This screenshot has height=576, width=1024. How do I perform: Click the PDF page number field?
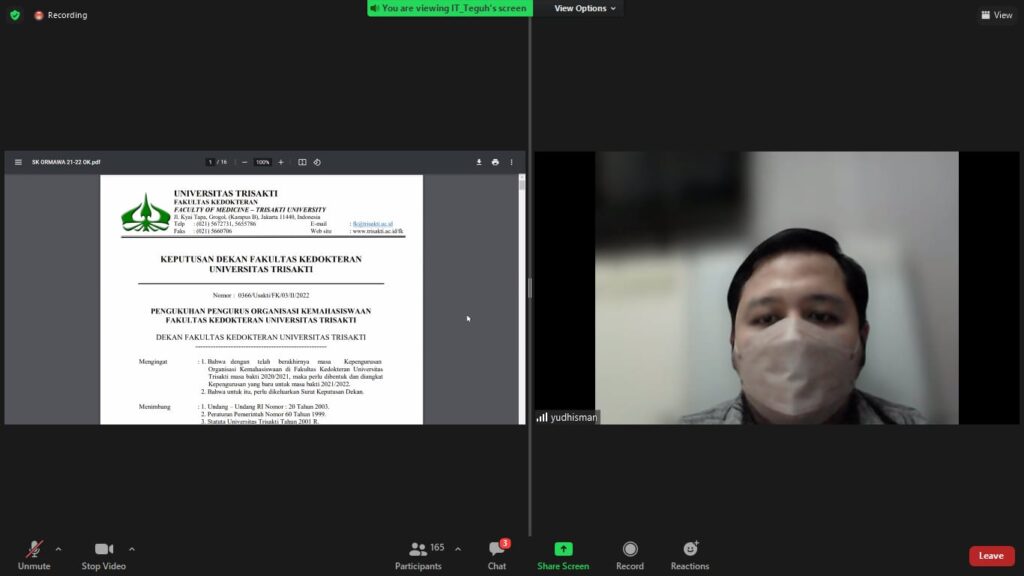pyautogui.click(x=210, y=162)
